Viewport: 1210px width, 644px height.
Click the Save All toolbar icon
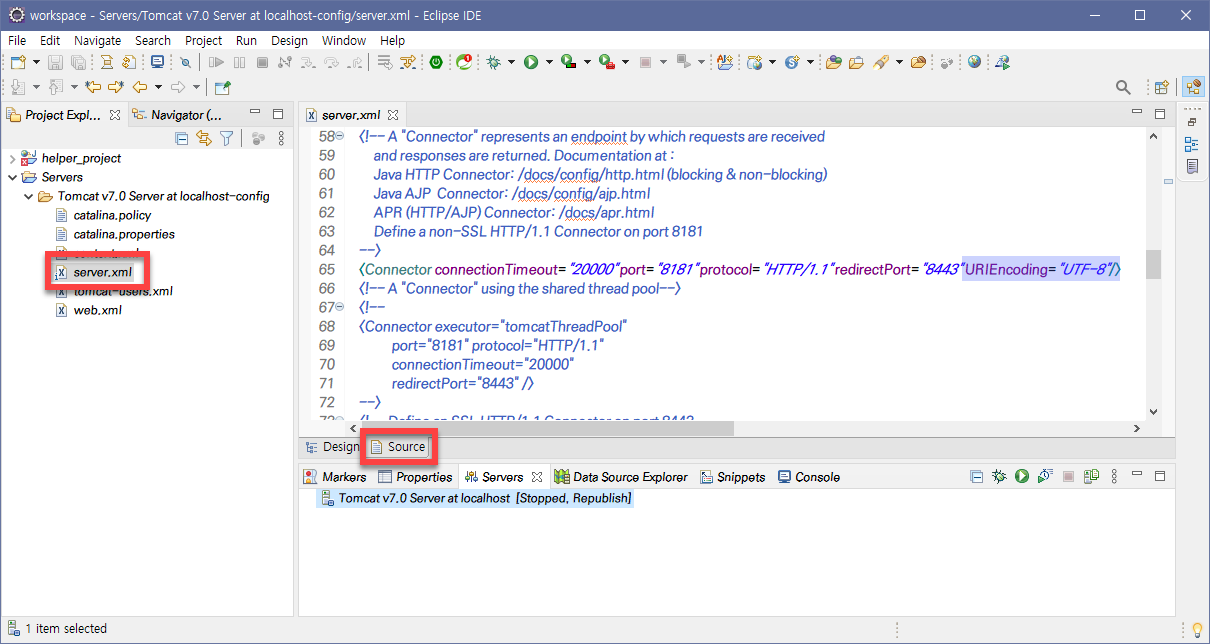coord(77,62)
